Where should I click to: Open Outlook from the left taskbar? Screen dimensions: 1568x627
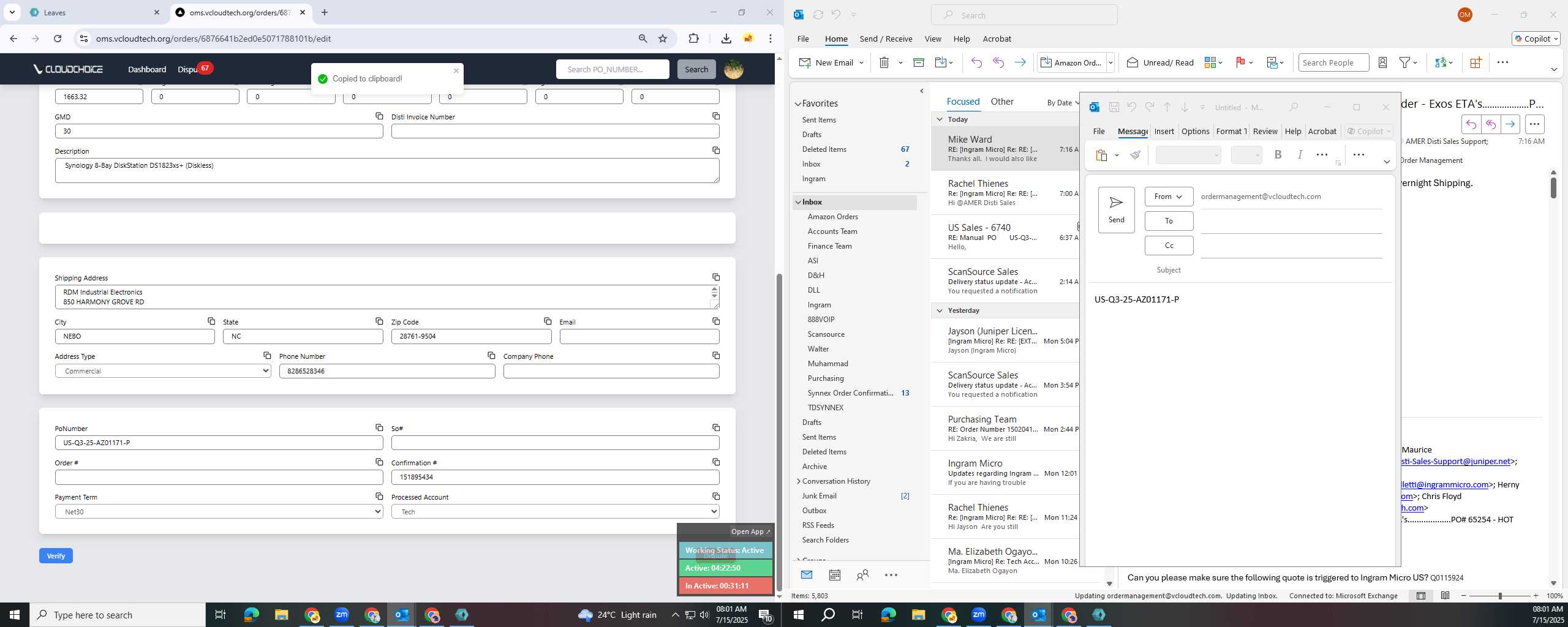tap(402, 615)
